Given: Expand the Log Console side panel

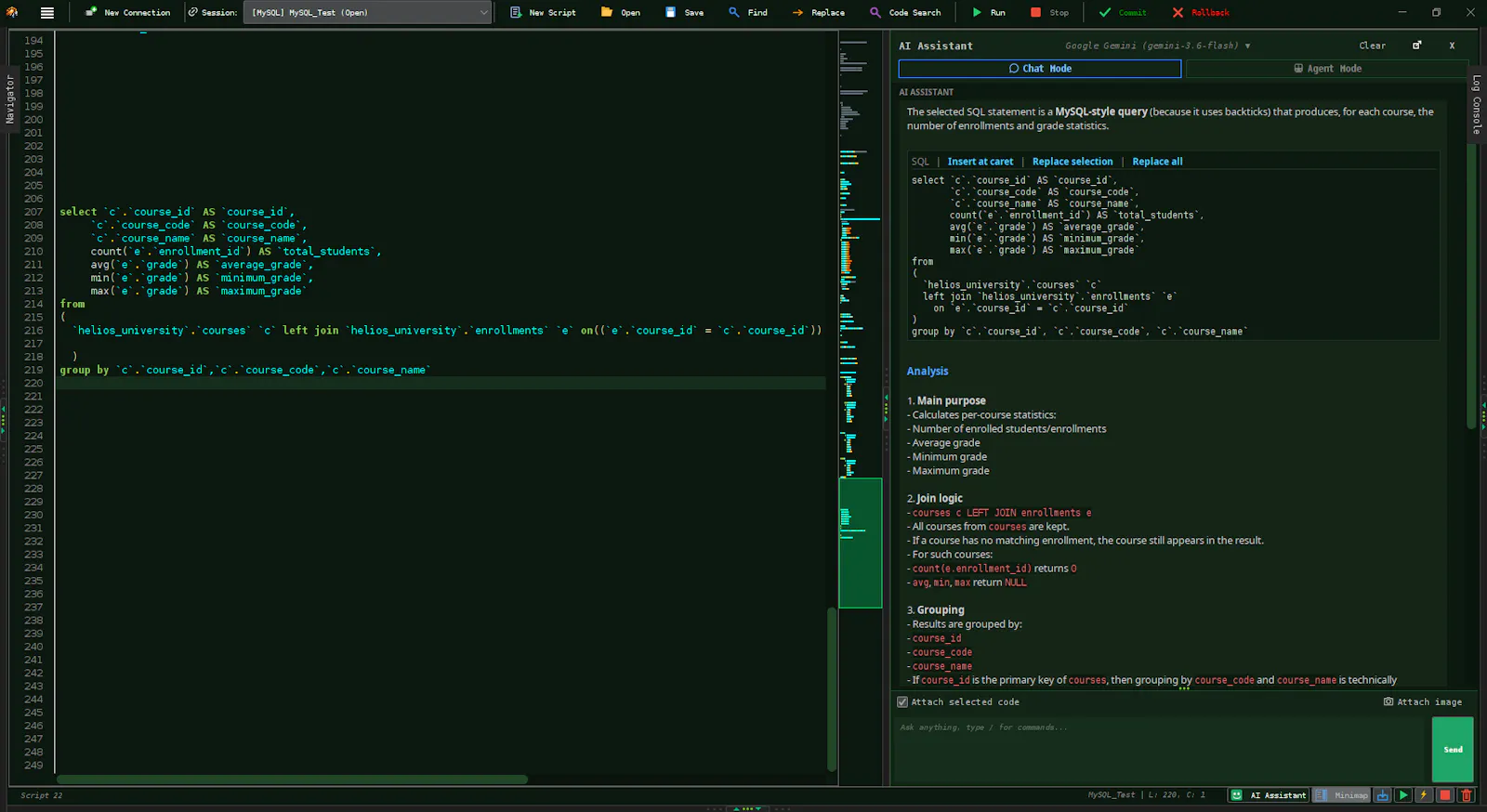Looking at the screenshot, I should click(1476, 104).
